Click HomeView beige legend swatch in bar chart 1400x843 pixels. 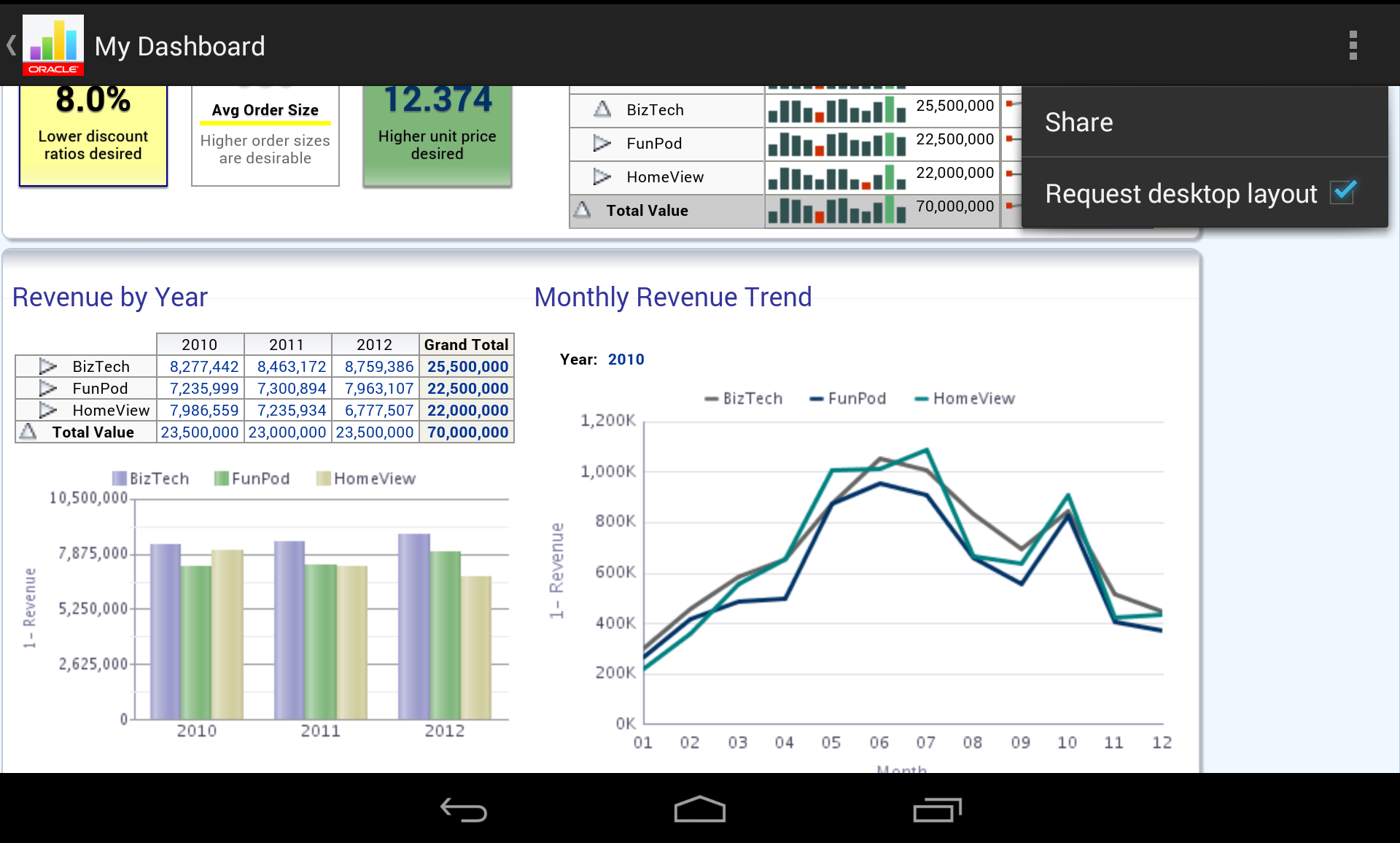coord(323,478)
